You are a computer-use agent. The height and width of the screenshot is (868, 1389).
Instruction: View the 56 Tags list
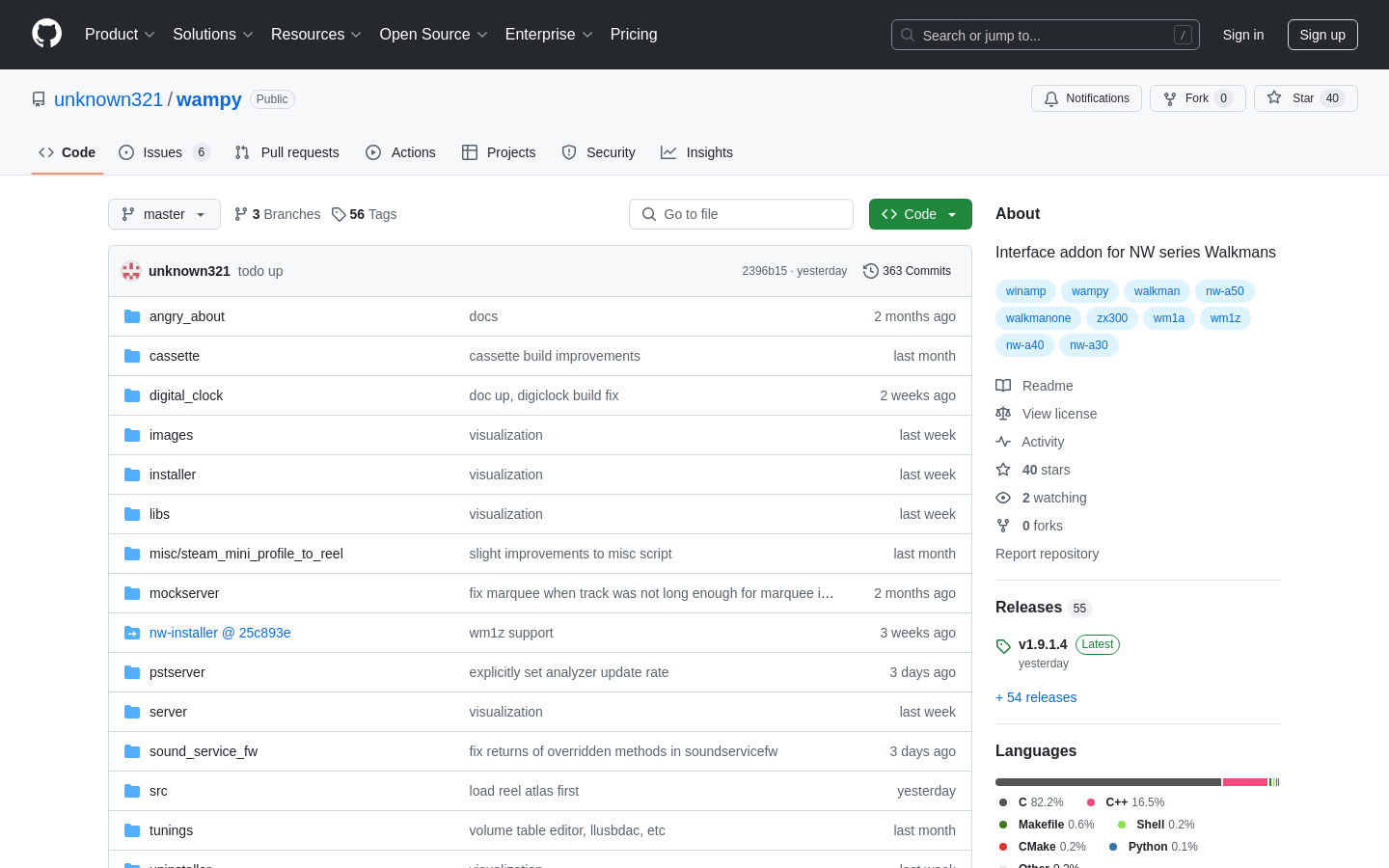(x=364, y=214)
